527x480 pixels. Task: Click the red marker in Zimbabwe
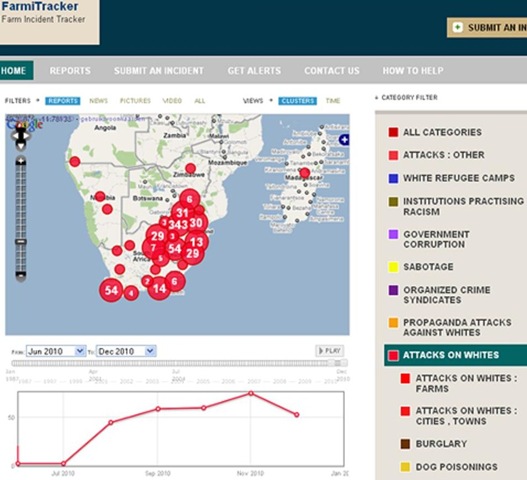click(x=191, y=168)
